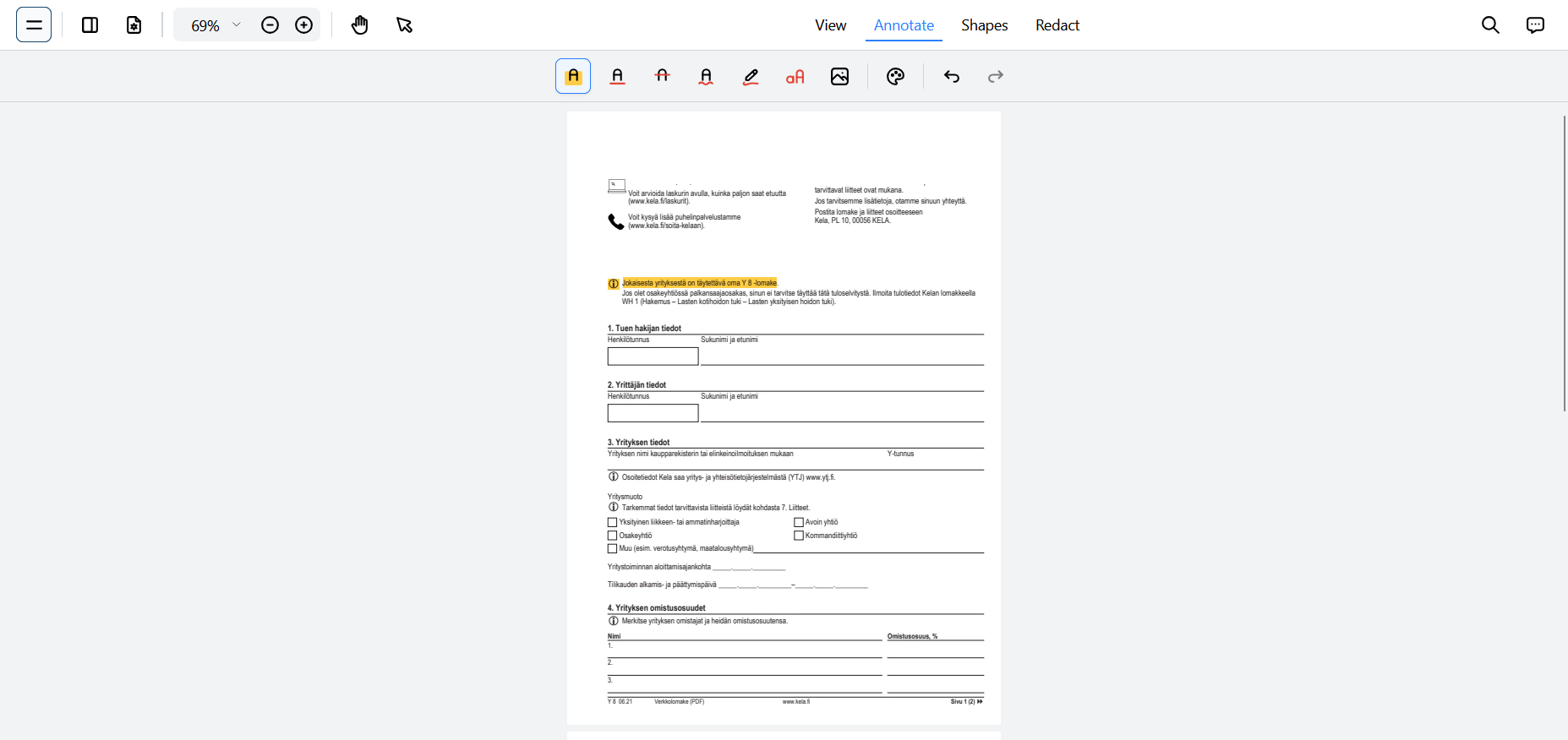Click the applicant Henkilötunnus input box
This screenshot has width=1568, height=740.
point(653,356)
